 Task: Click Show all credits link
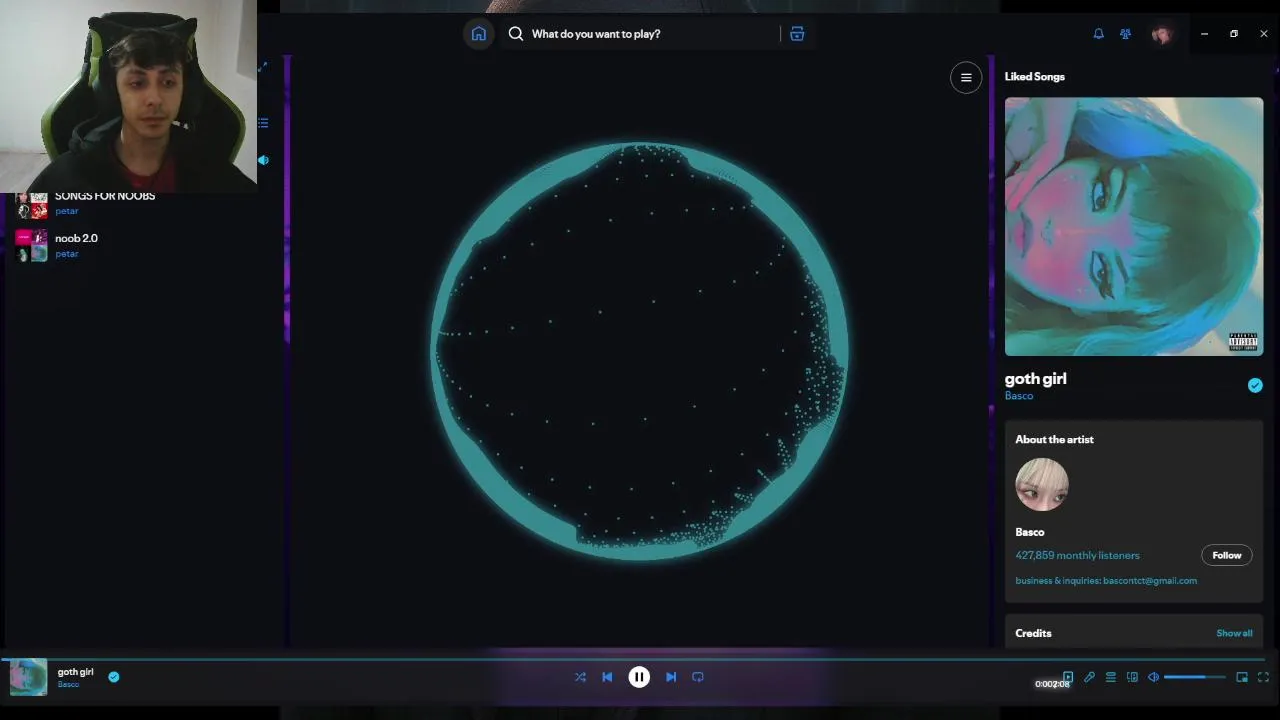pos(1234,633)
